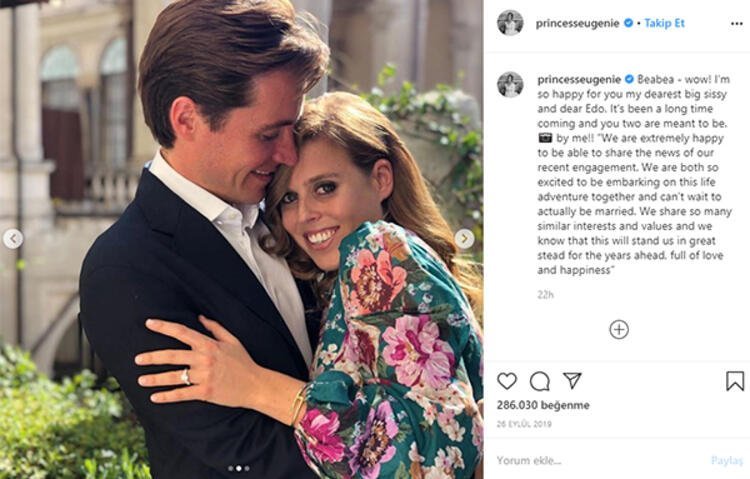This screenshot has width=750, height=479.
Task: Open princesseugenie profile from the header username
Action: click(x=578, y=23)
